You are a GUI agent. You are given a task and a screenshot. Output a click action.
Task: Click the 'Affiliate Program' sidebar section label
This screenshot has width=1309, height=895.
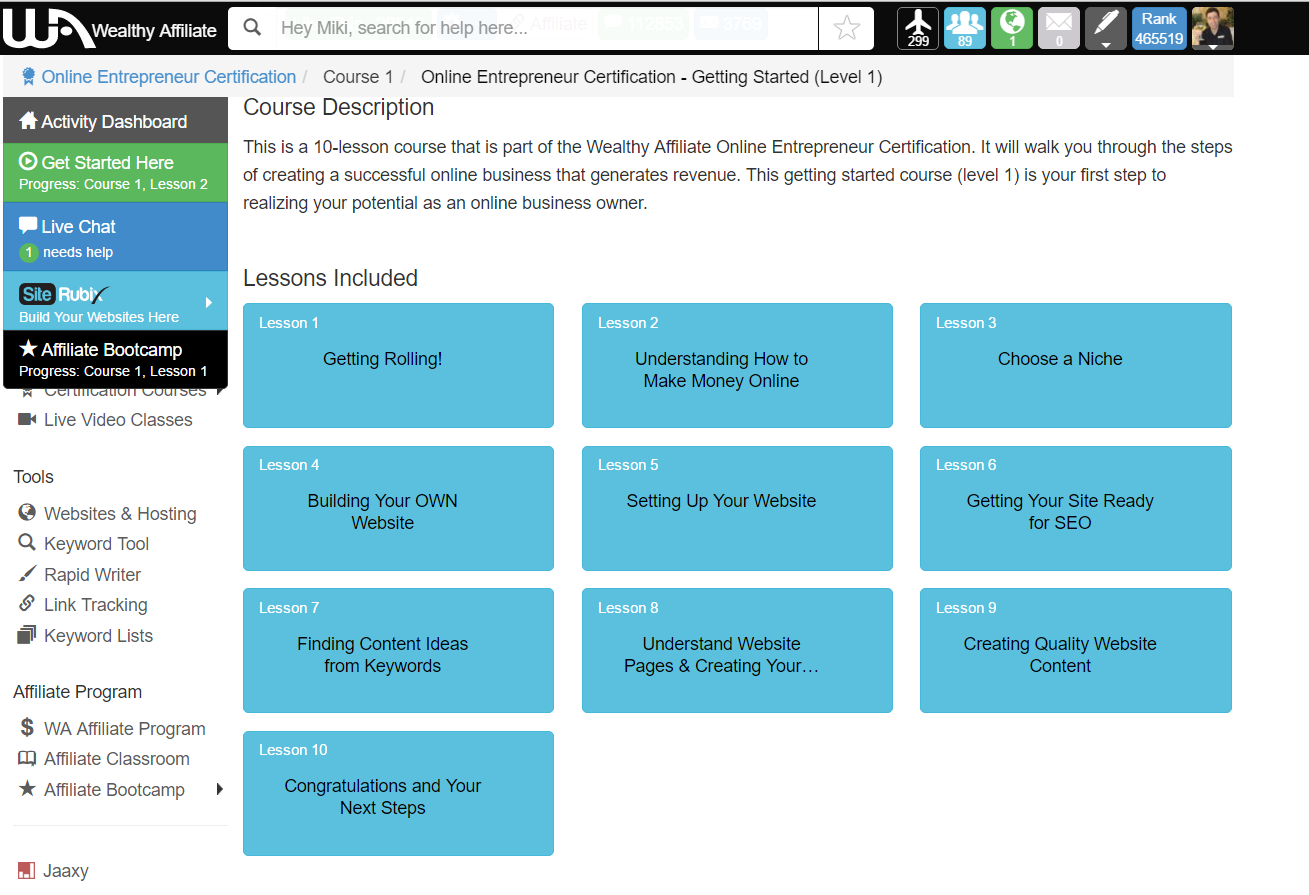(77, 691)
